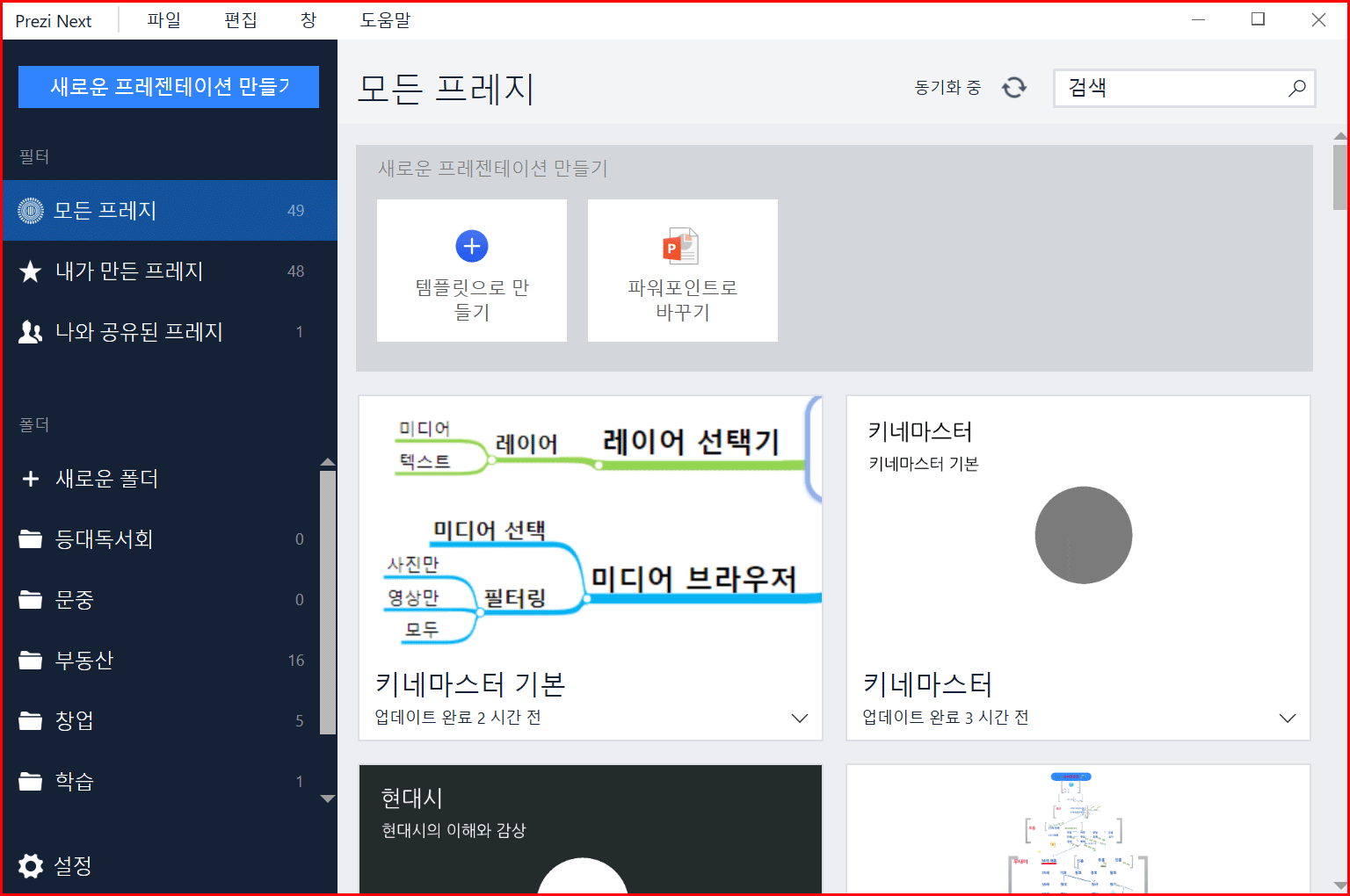
Task: Click the people icon for 나와 공유된 프레지
Action: pos(31,332)
